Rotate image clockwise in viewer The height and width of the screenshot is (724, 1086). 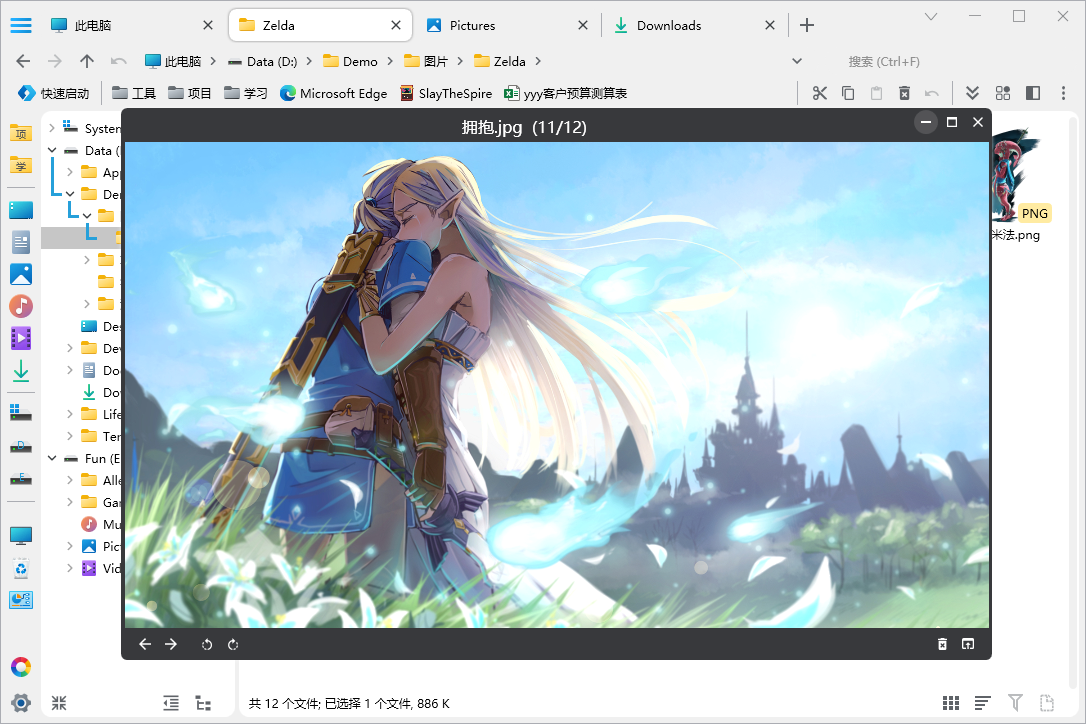click(233, 644)
